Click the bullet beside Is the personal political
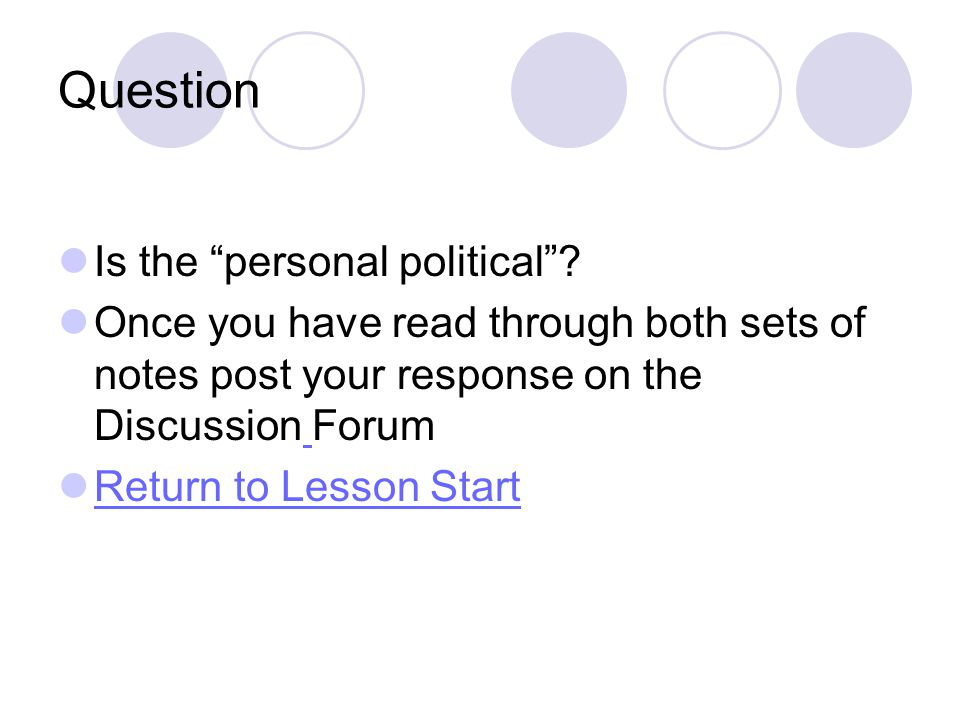Viewport: 960px width, 720px height. 74,260
